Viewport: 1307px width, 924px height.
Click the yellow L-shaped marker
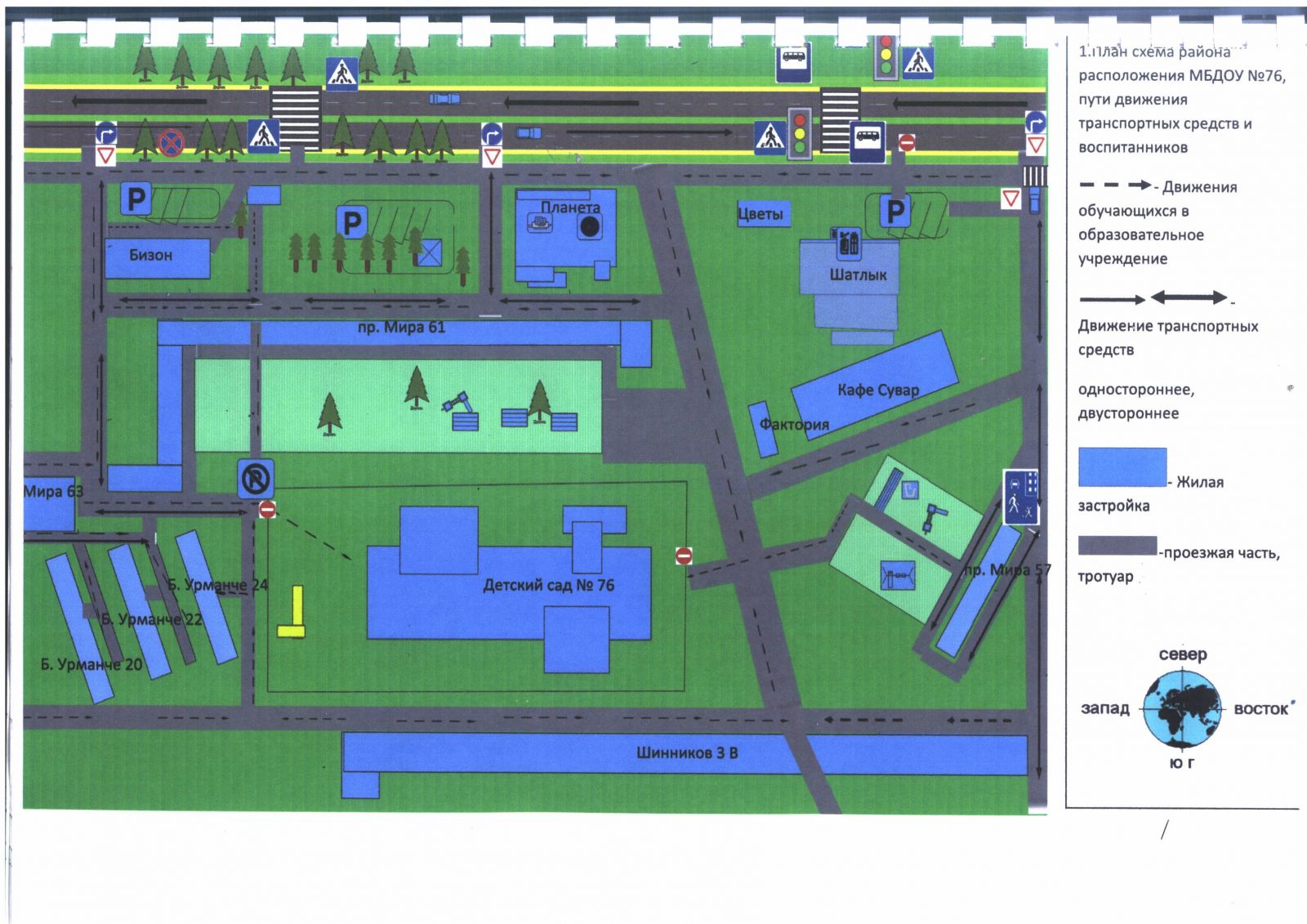pos(292,612)
